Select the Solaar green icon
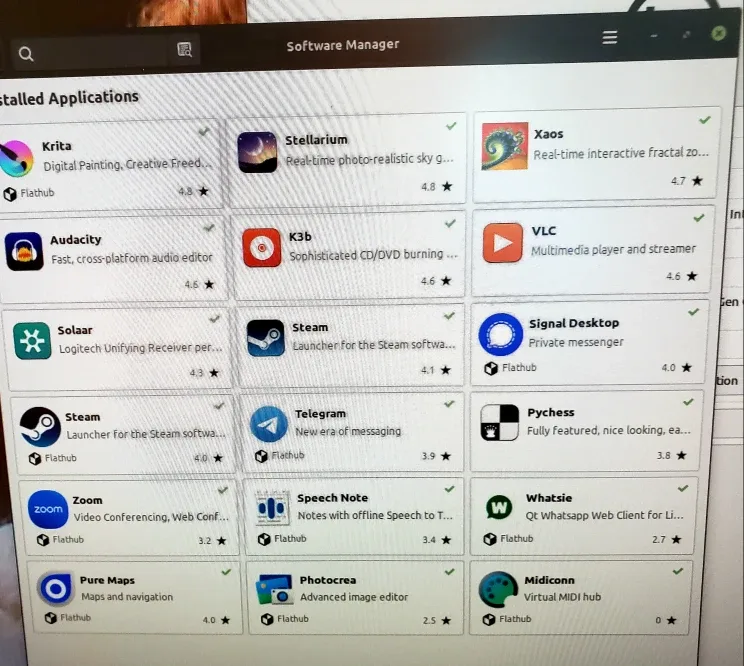The width and height of the screenshot is (744, 666). tap(32, 341)
